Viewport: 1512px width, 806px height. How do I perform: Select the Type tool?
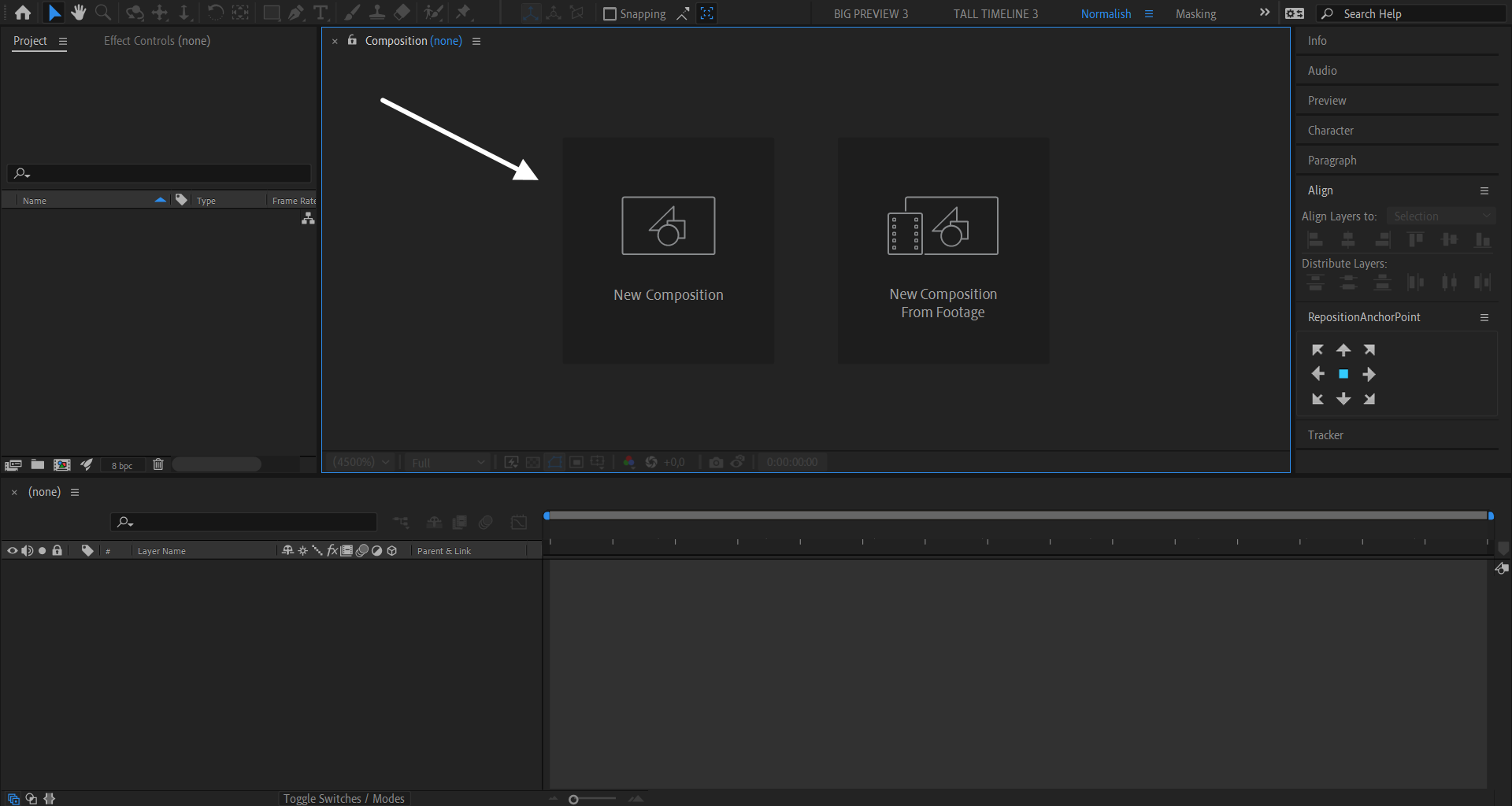pos(321,13)
